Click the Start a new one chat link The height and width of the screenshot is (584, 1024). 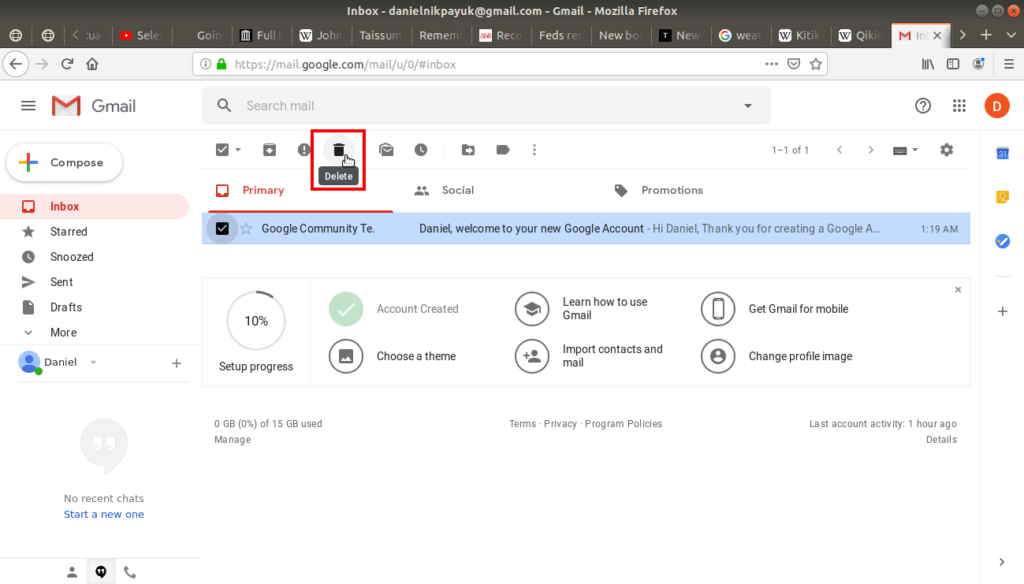coord(104,514)
